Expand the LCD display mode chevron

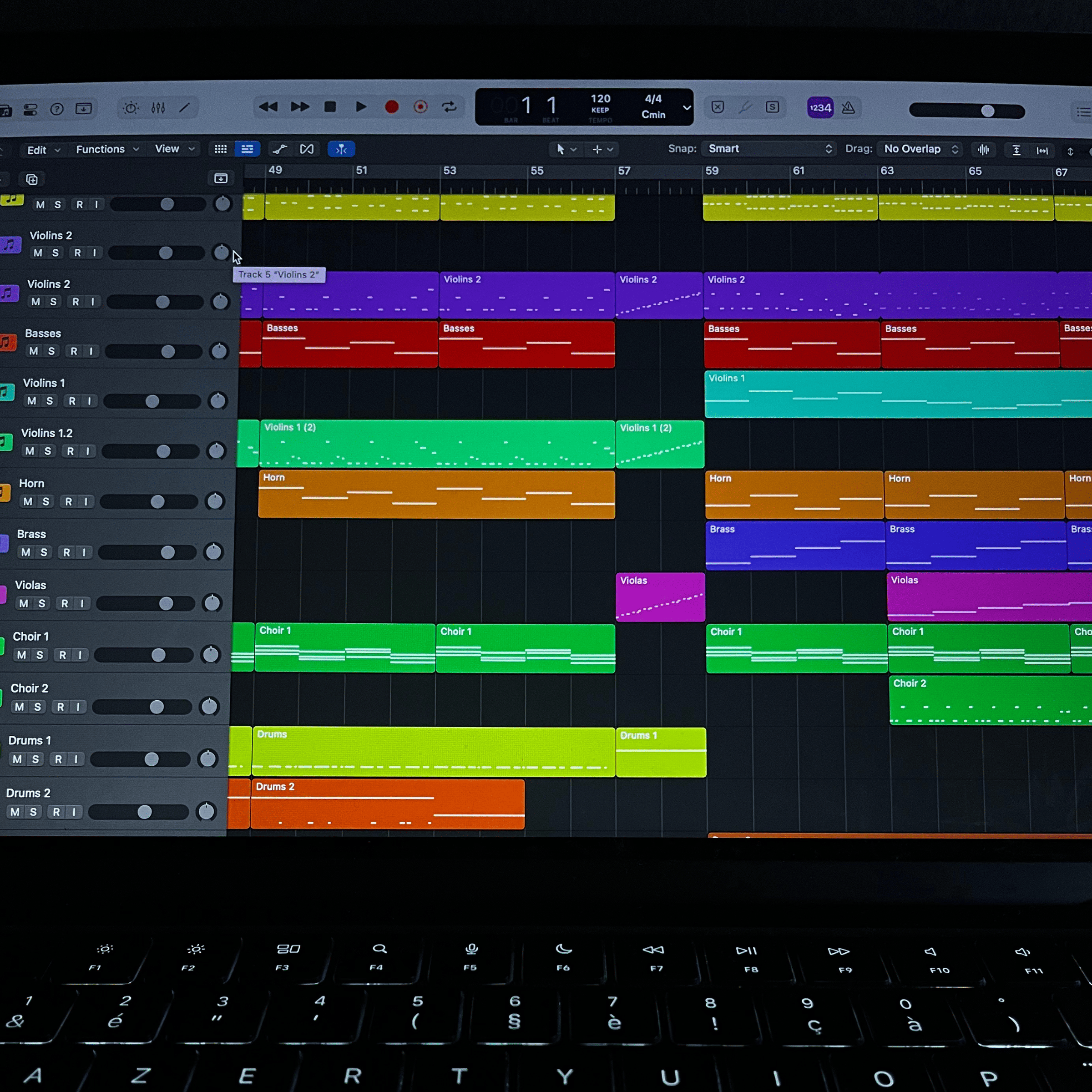point(687,107)
